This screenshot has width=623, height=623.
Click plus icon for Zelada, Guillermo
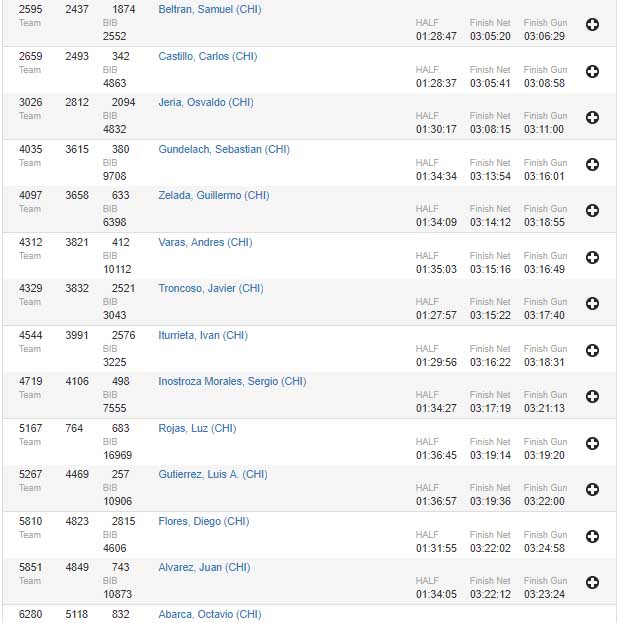pyautogui.click(x=592, y=211)
